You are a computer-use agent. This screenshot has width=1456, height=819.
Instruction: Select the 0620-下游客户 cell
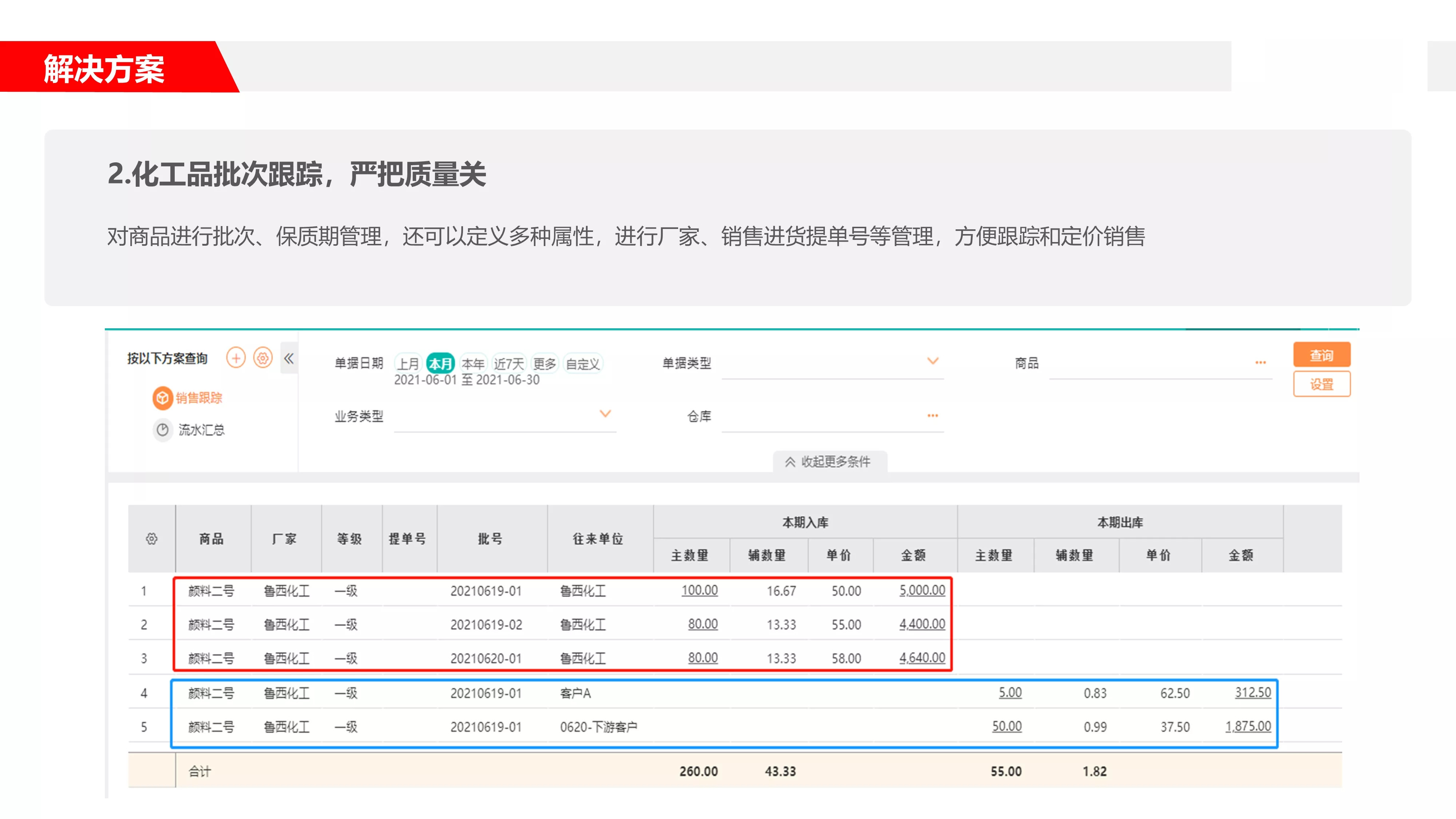click(598, 727)
